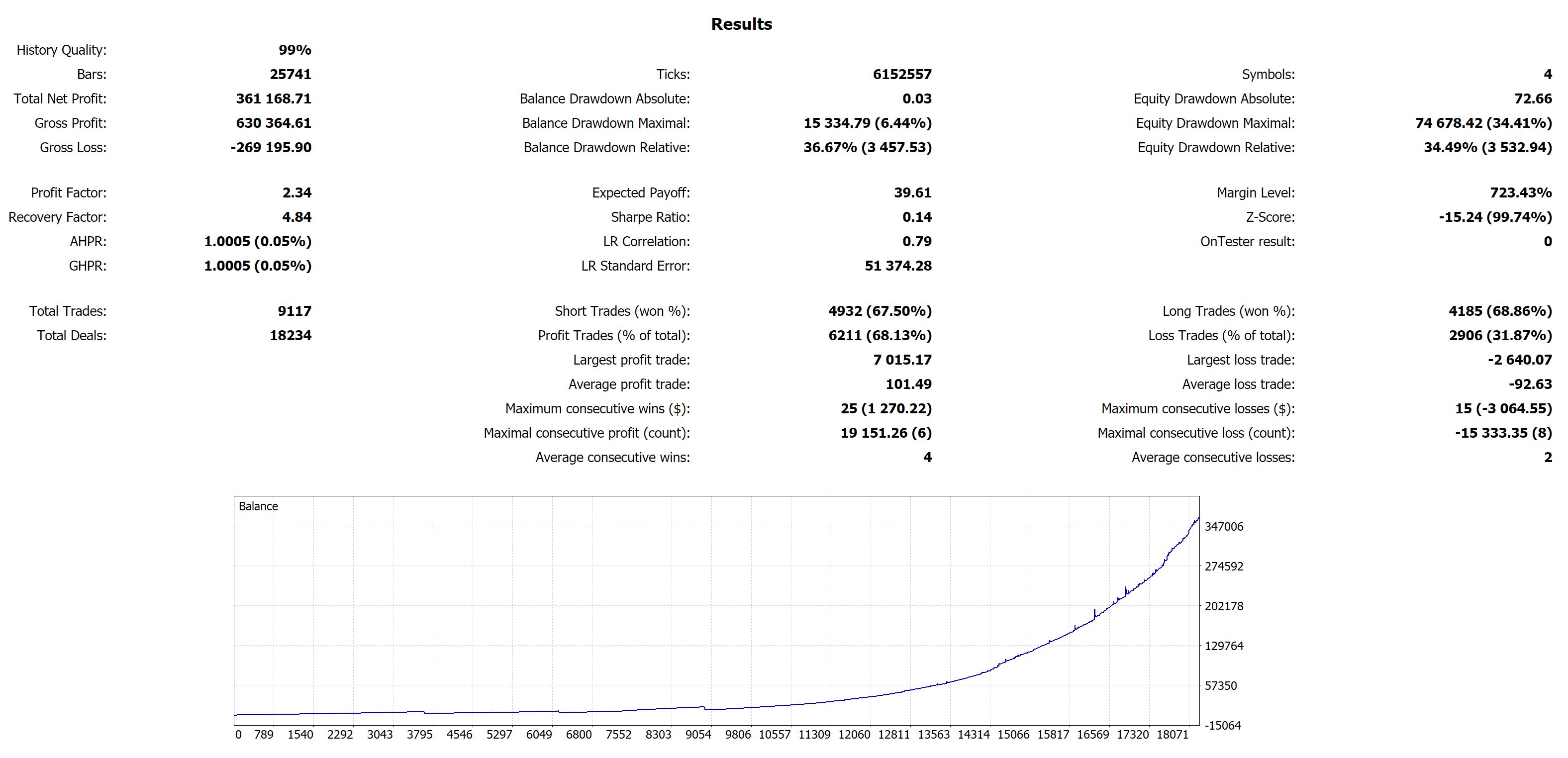Click the Largest loss trade value -2 640.07
The width and height of the screenshot is (1568, 758).
1519,360
